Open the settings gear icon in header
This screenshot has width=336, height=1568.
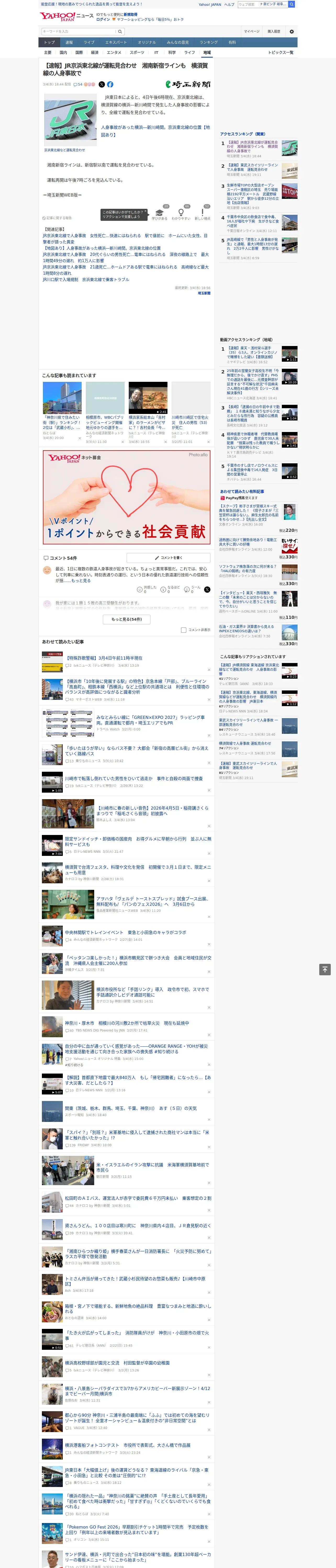292,32
